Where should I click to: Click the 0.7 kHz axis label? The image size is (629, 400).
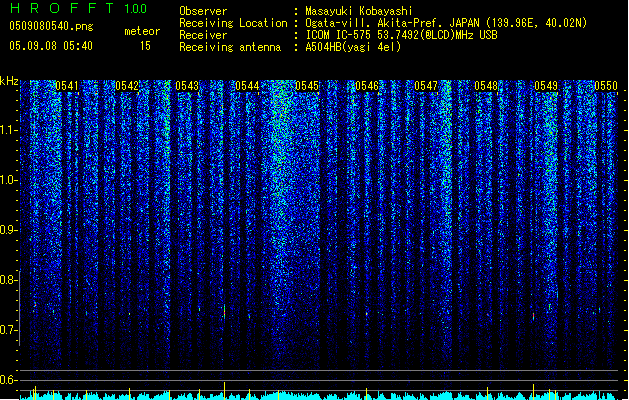click(x=8, y=330)
